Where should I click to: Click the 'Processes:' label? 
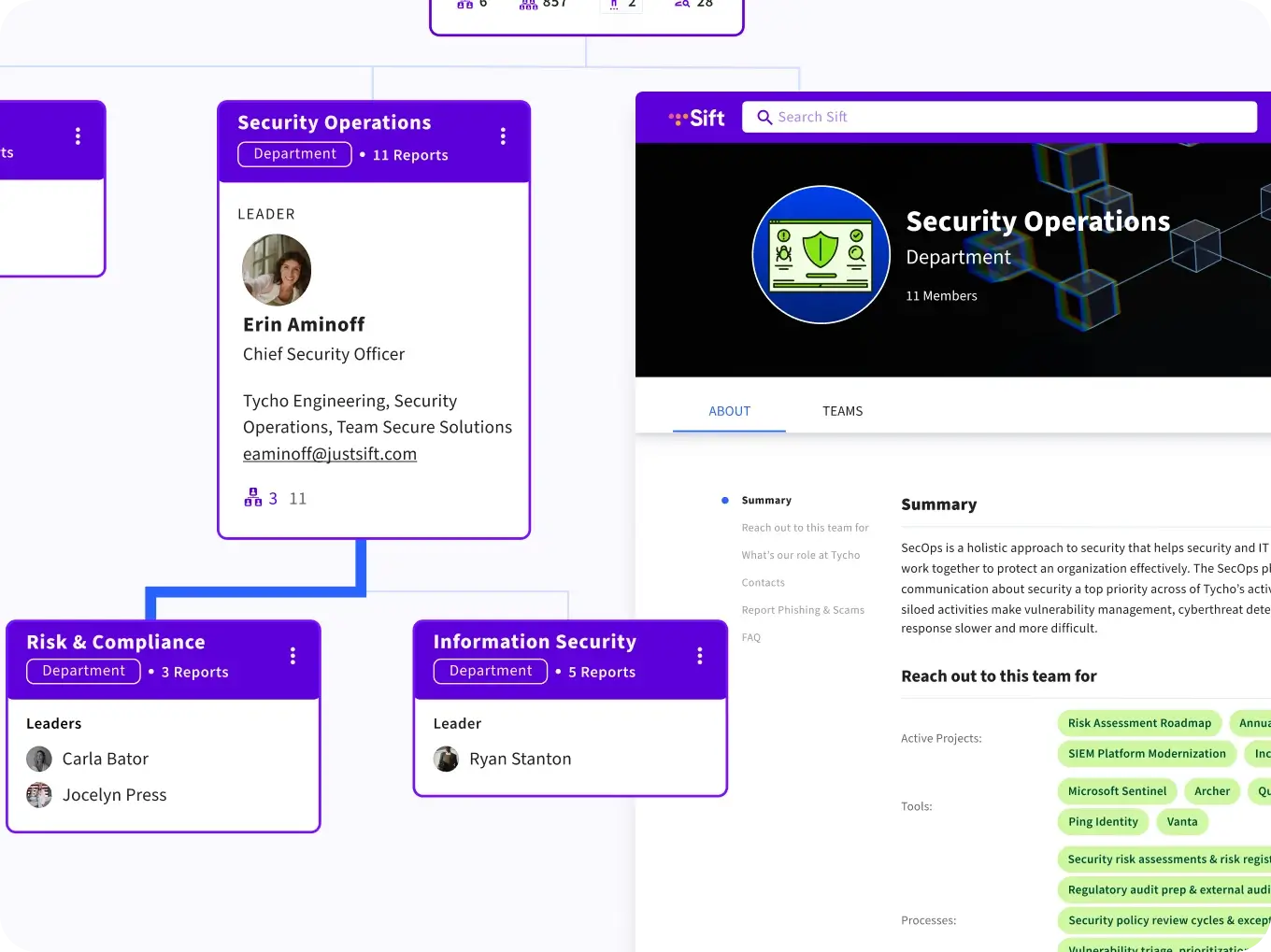pos(929,920)
